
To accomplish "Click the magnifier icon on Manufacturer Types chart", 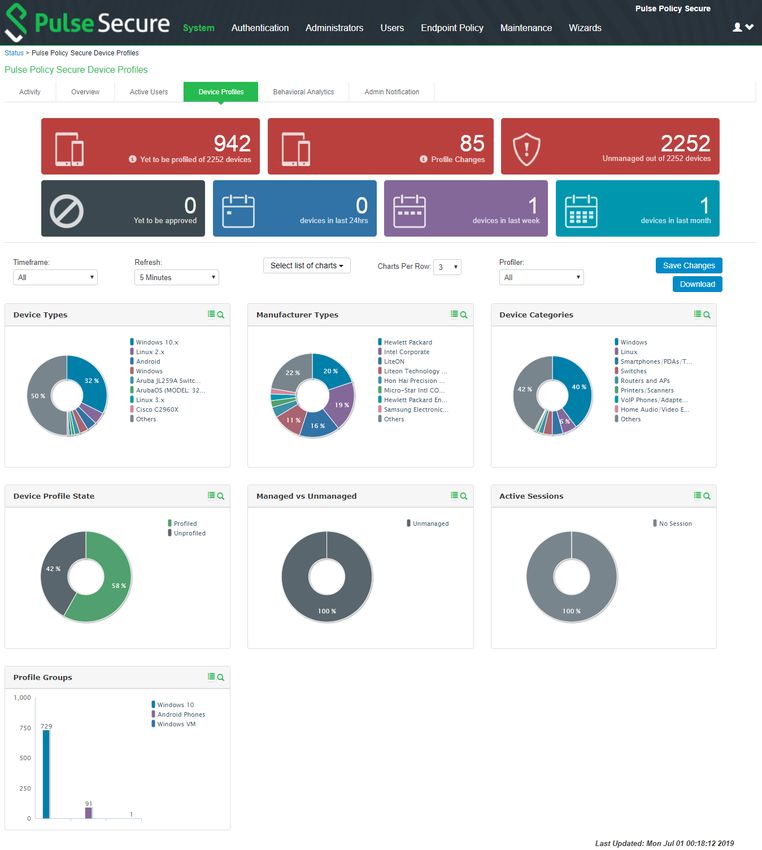I will pos(463,314).
